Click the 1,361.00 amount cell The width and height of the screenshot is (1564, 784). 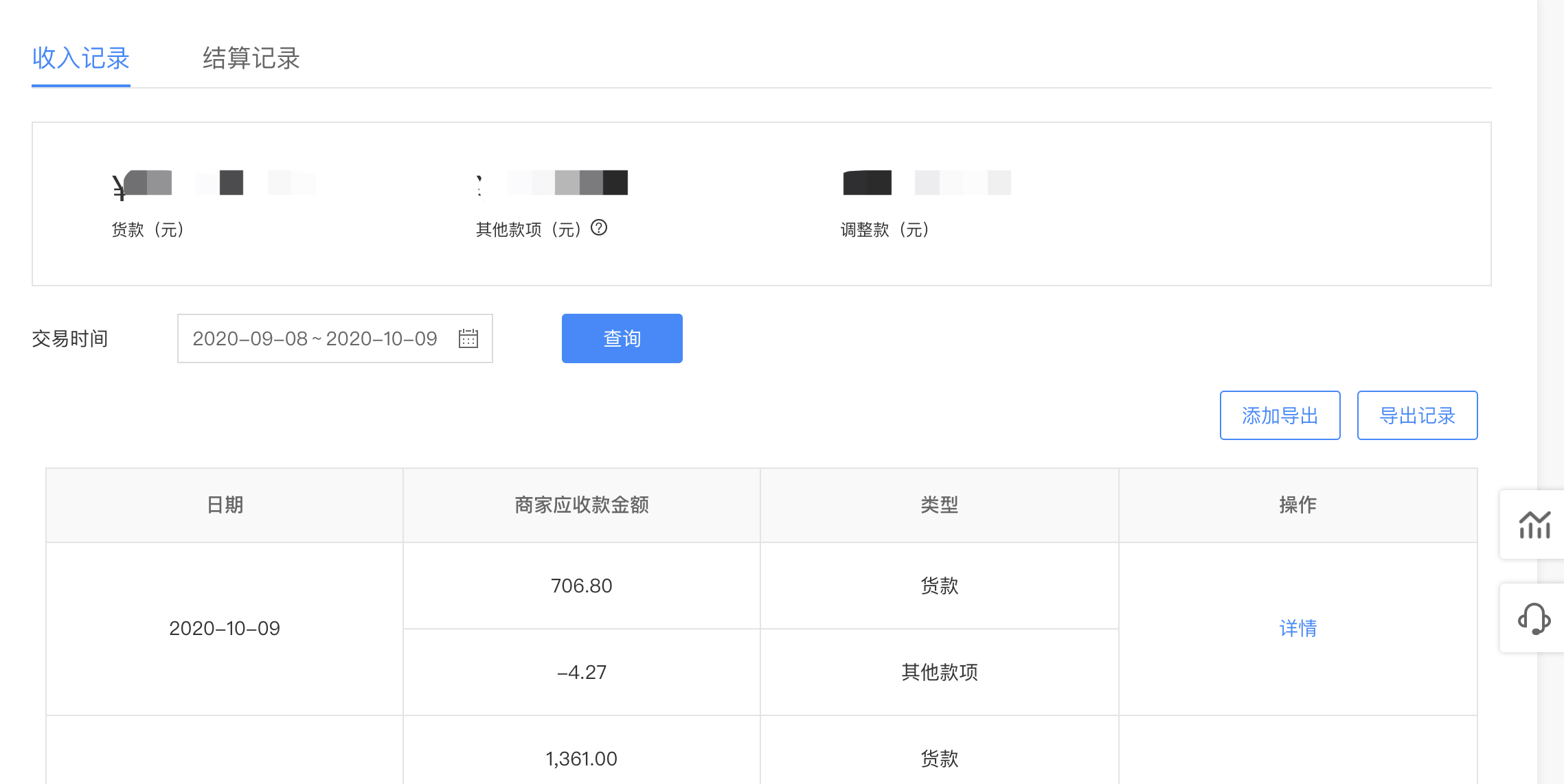click(581, 759)
